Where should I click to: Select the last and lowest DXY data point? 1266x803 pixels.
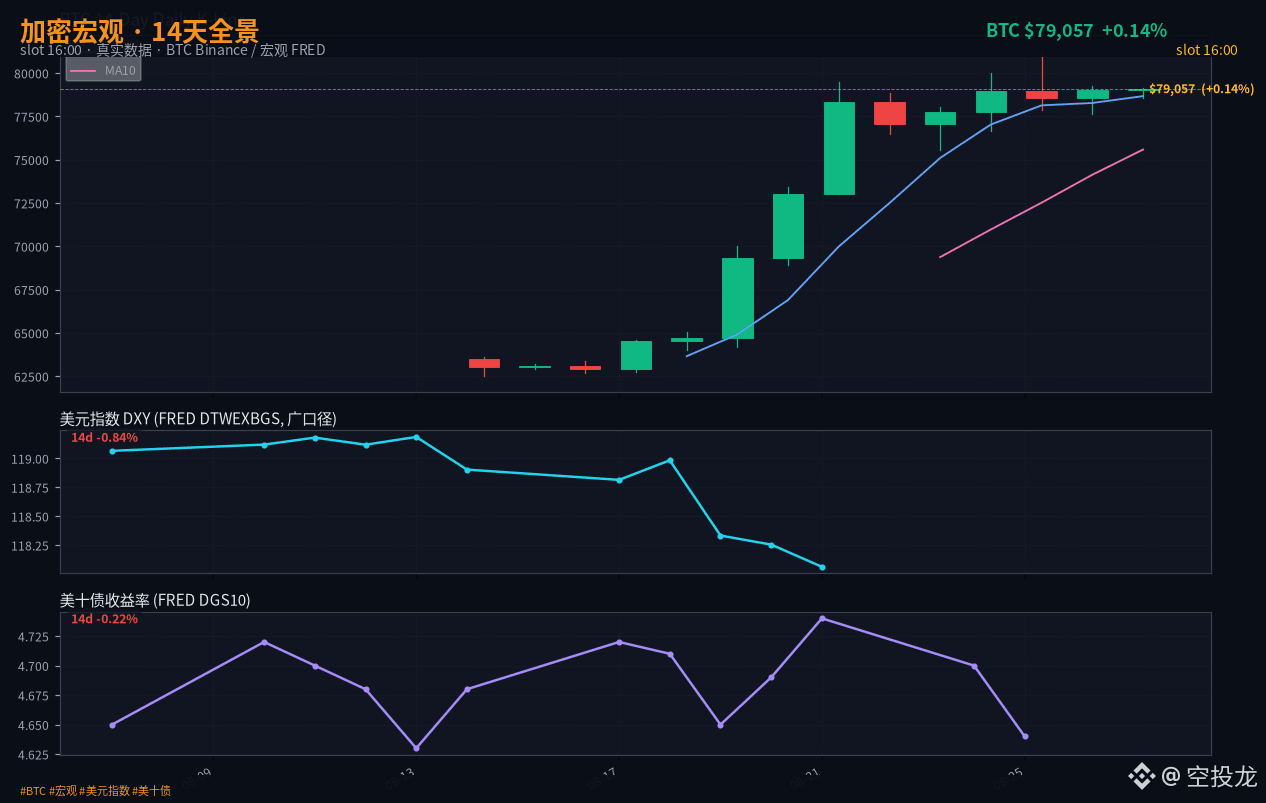[x=822, y=567]
